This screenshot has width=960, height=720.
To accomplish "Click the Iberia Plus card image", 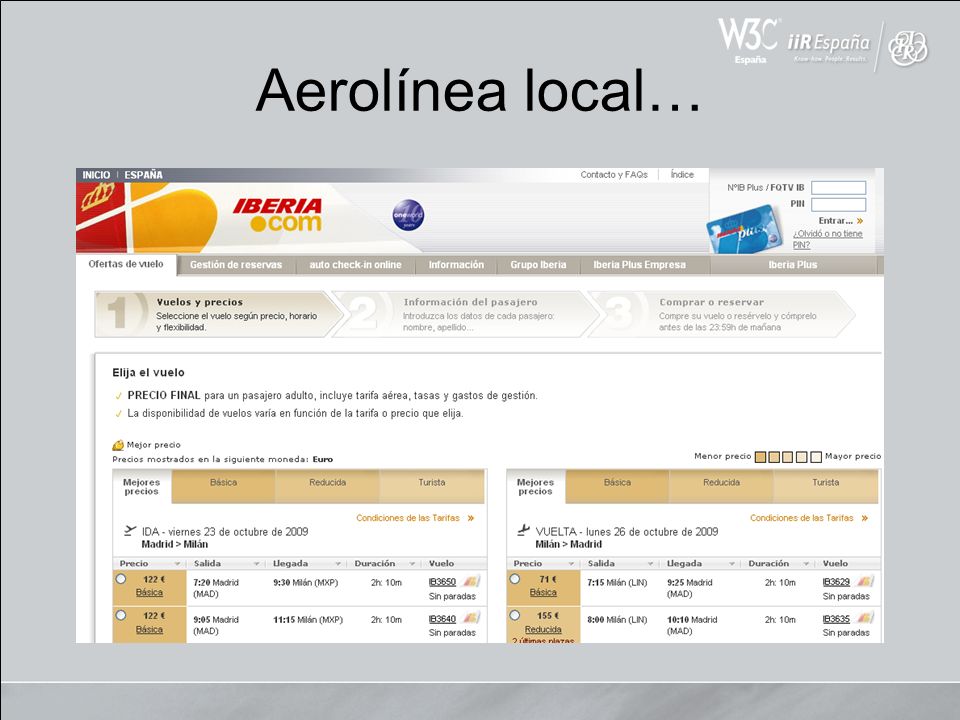I will pyautogui.click(x=744, y=229).
